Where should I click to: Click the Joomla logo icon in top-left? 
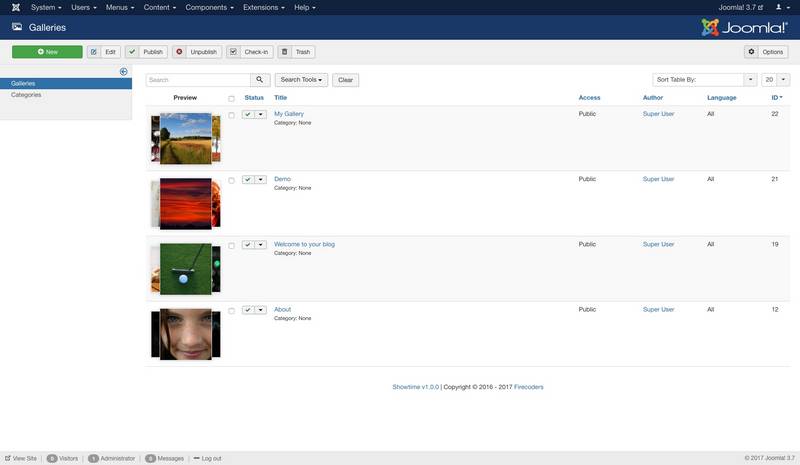tap(11, 7)
